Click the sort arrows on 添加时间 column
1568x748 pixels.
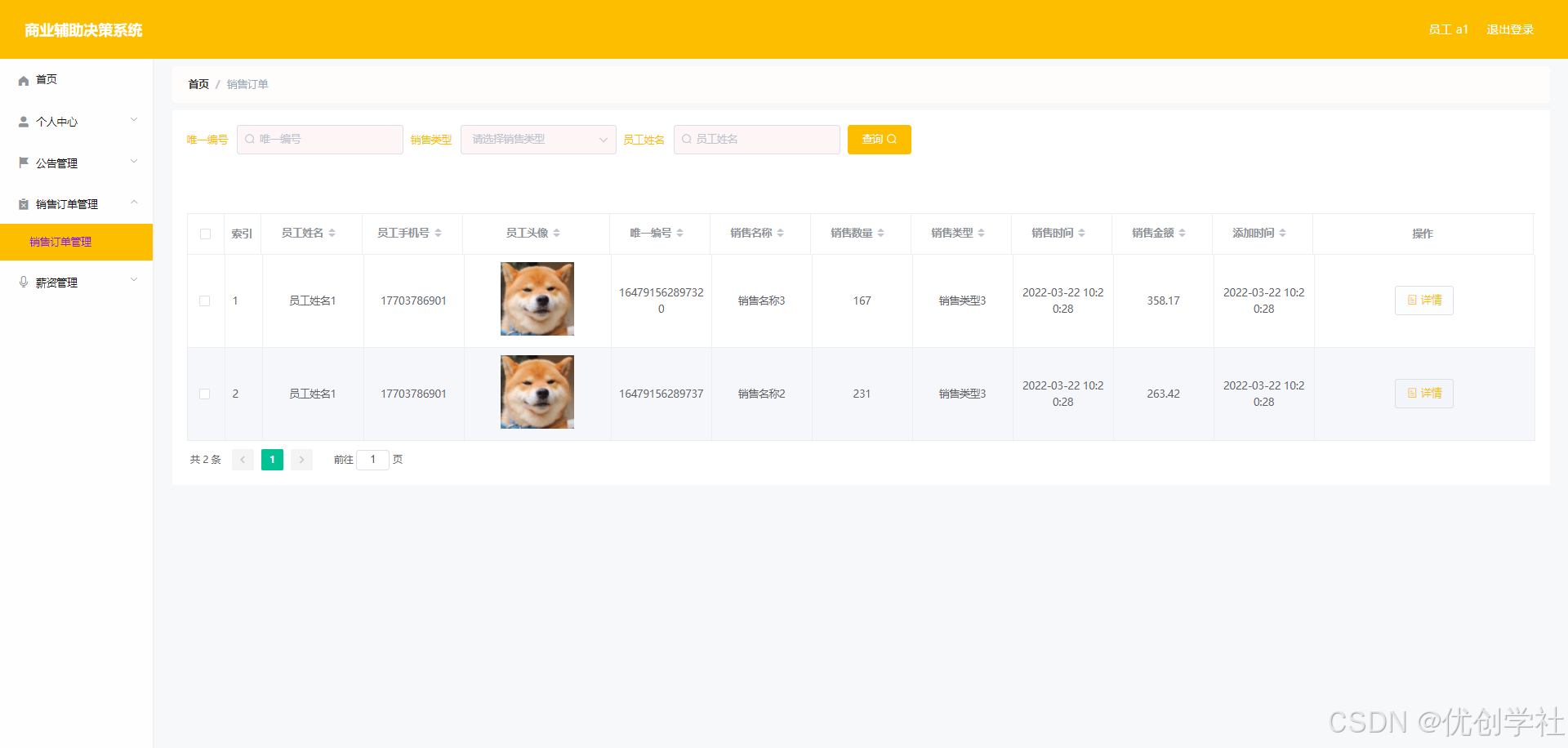[x=1283, y=234]
